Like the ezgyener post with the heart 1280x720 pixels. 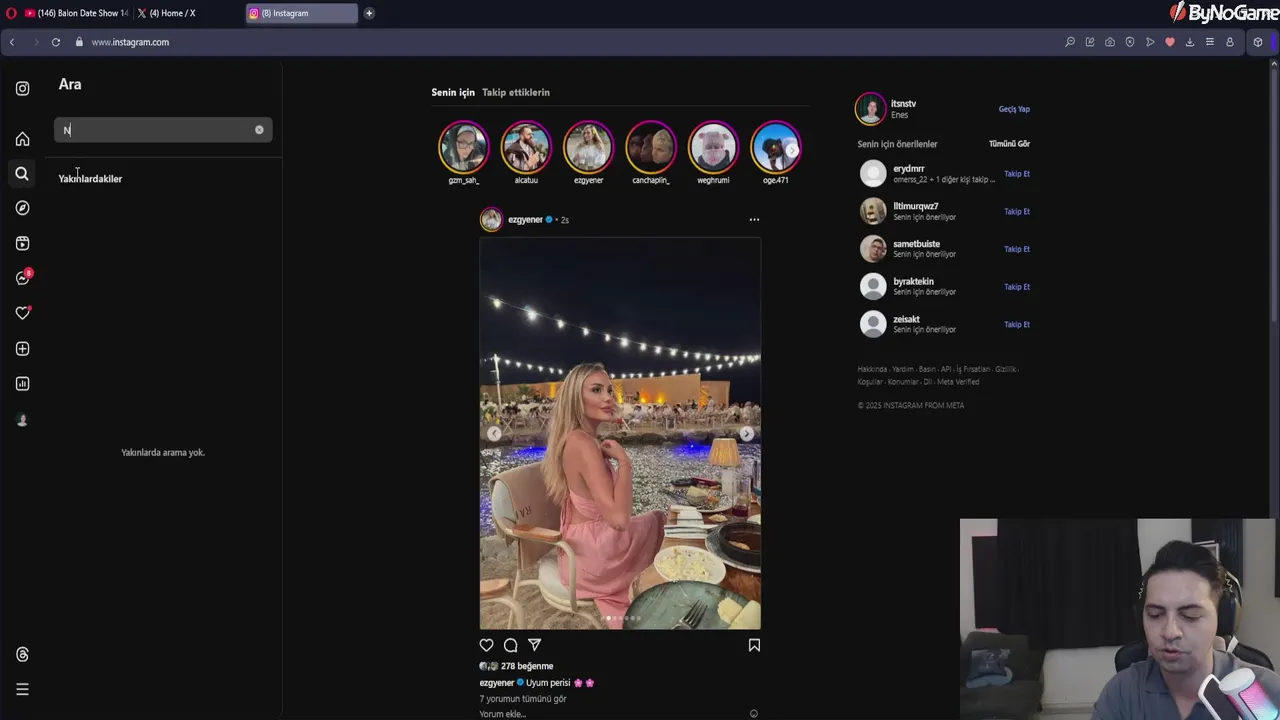[486, 645]
